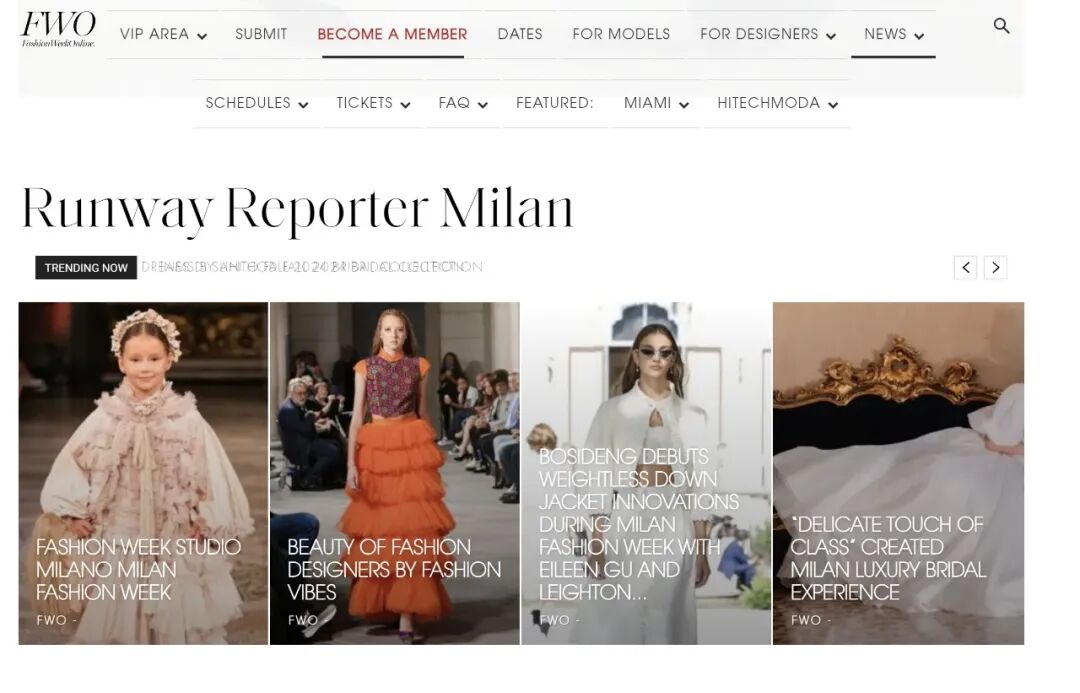Expand the Miami dropdown chevron
The image size is (1080, 693).
(683, 105)
